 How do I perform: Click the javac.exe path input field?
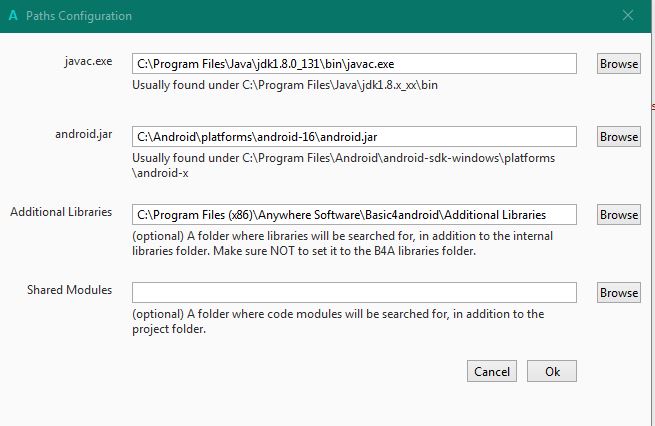click(354, 64)
